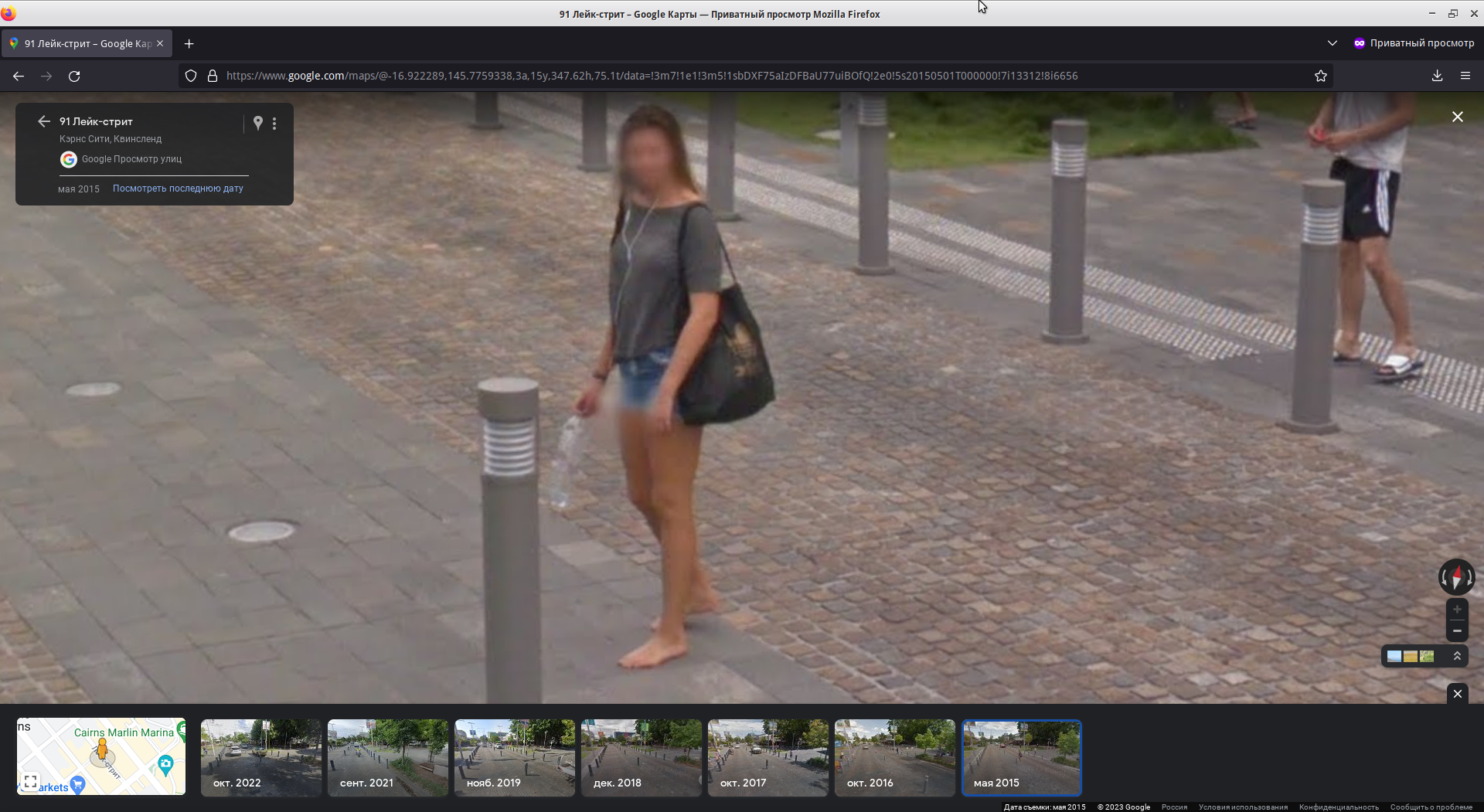The image size is (1484, 812).
Task: Open the list all tabs dropdown
Action: pyautogui.click(x=1332, y=43)
